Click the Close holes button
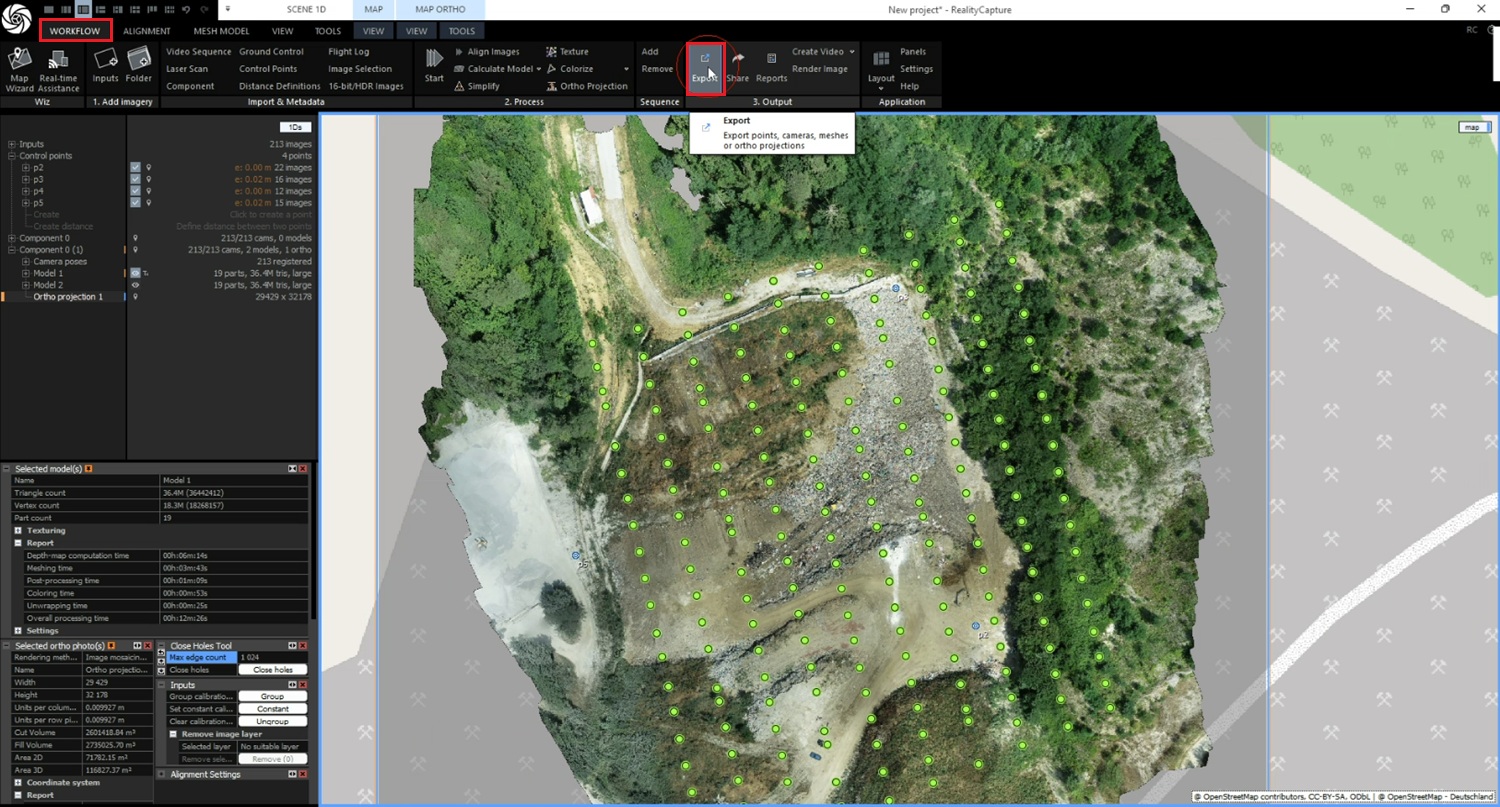Screen dimensions: 1500x807 tap(272, 670)
